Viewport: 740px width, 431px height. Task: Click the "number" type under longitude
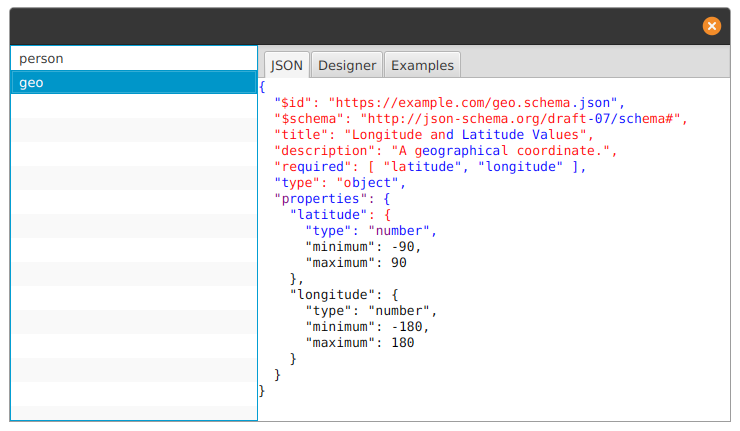tap(399, 311)
